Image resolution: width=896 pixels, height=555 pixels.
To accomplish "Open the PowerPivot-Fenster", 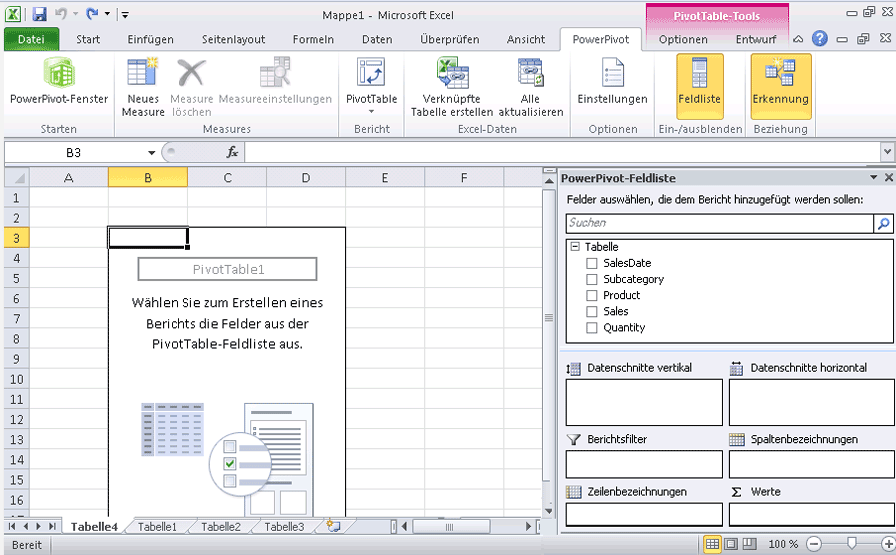I will (x=59, y=82).
